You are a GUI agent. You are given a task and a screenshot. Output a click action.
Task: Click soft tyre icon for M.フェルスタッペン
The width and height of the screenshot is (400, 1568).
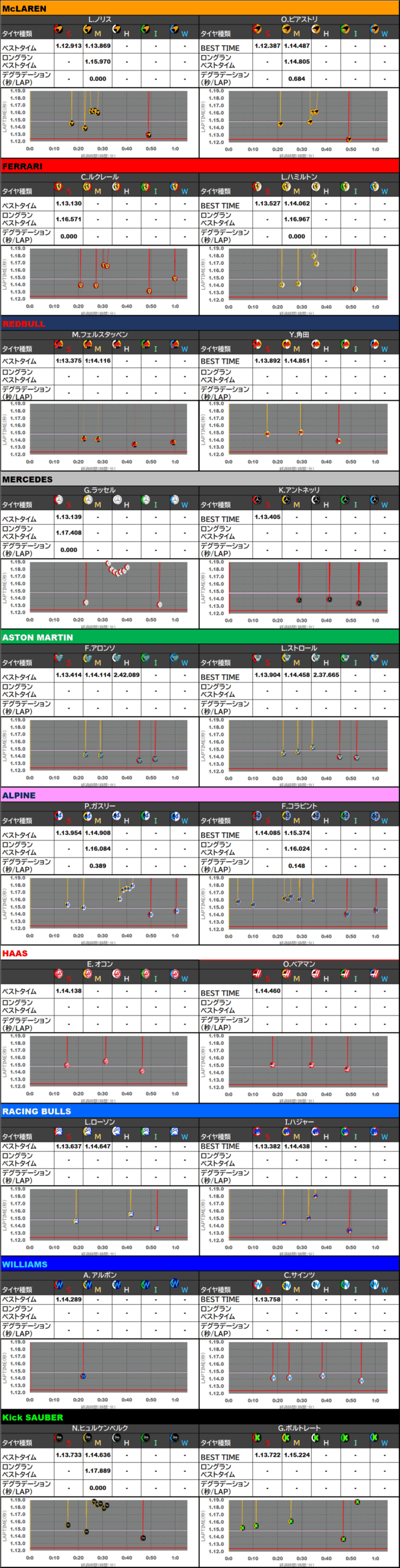click(59, 345)
